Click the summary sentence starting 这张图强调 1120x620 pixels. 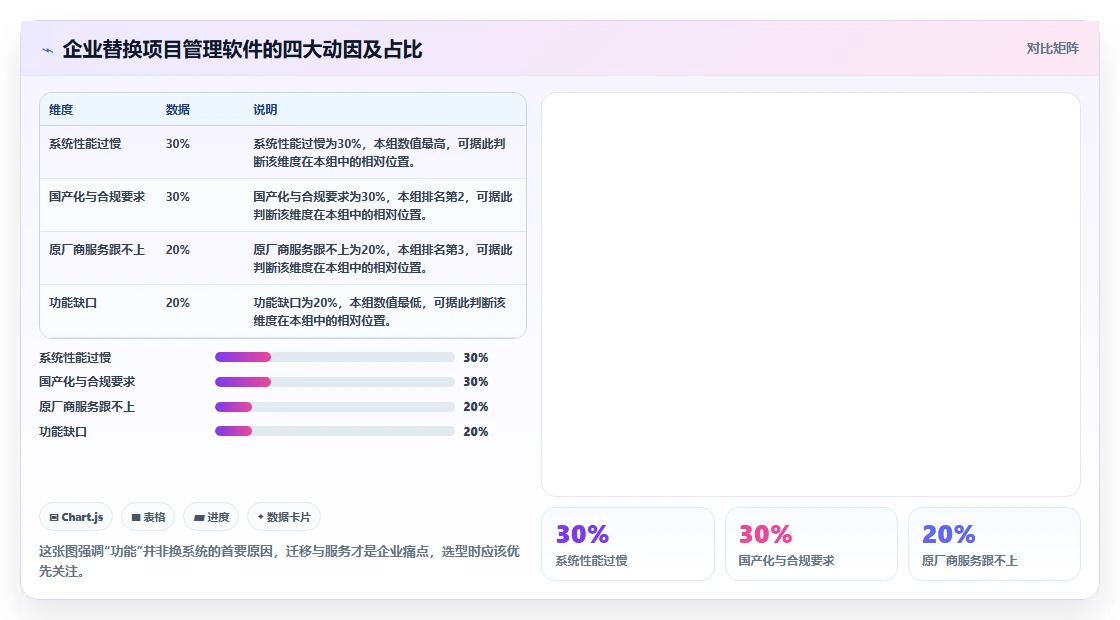point(279,561)
